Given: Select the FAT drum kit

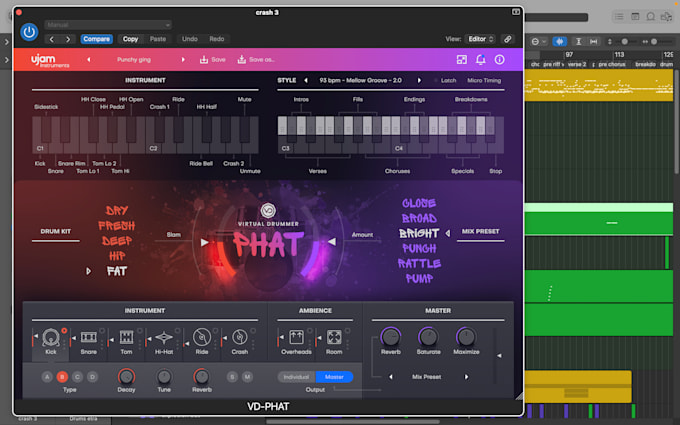Looking at the screenshot, I should coord(117,271).
